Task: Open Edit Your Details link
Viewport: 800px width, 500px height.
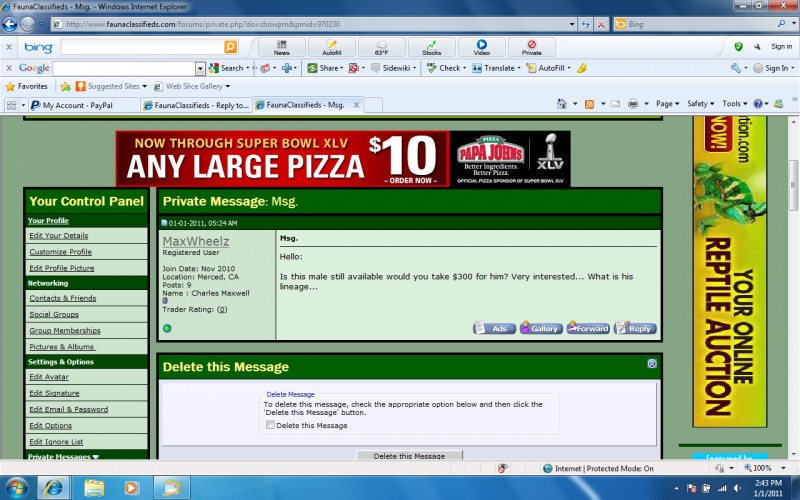Action: tap(59, 236)
